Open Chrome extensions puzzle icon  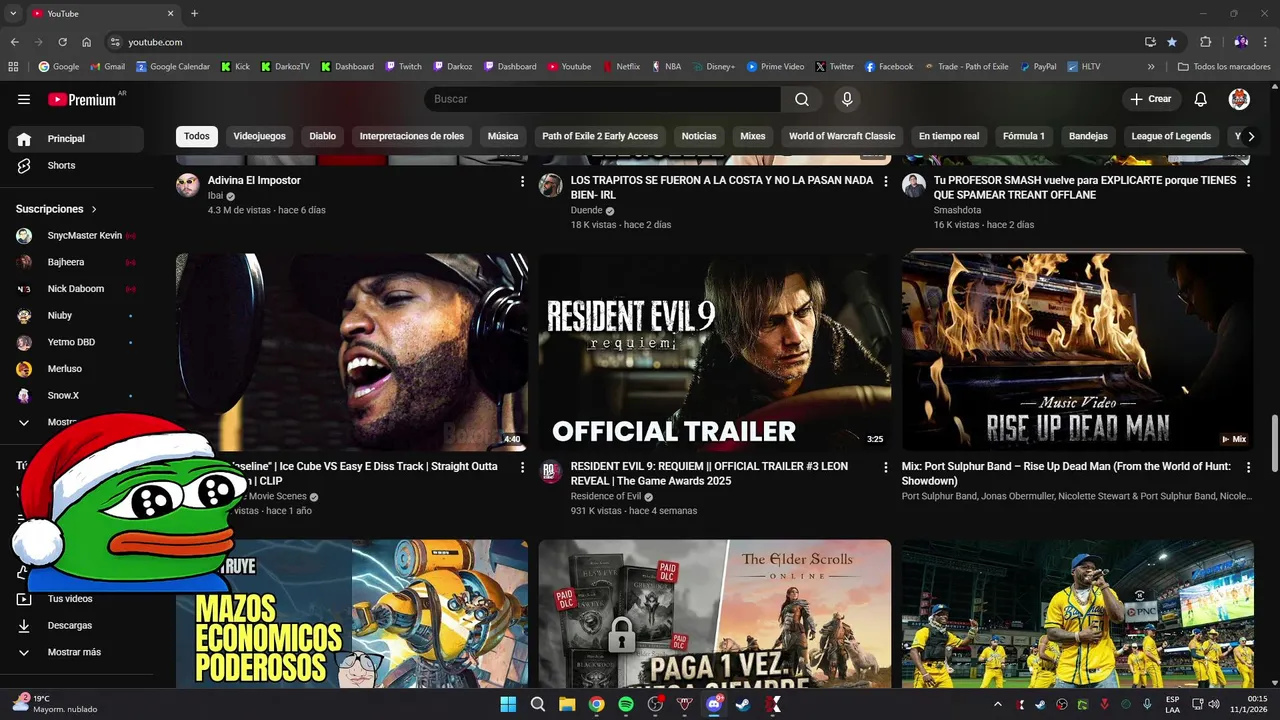coord(1205,42)
